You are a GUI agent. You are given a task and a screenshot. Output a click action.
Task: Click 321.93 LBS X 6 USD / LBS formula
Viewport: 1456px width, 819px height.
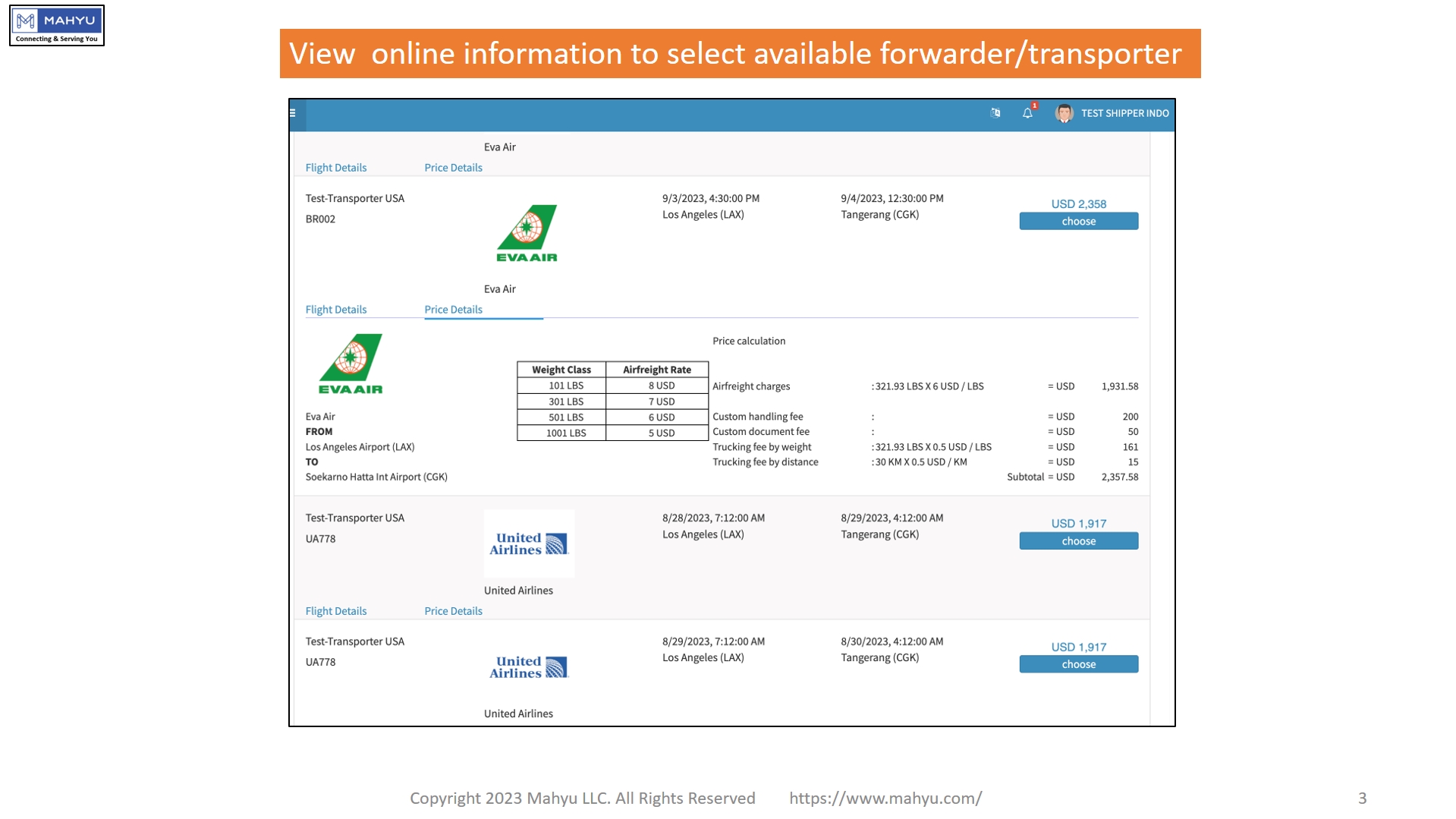[x=929, y=386]
